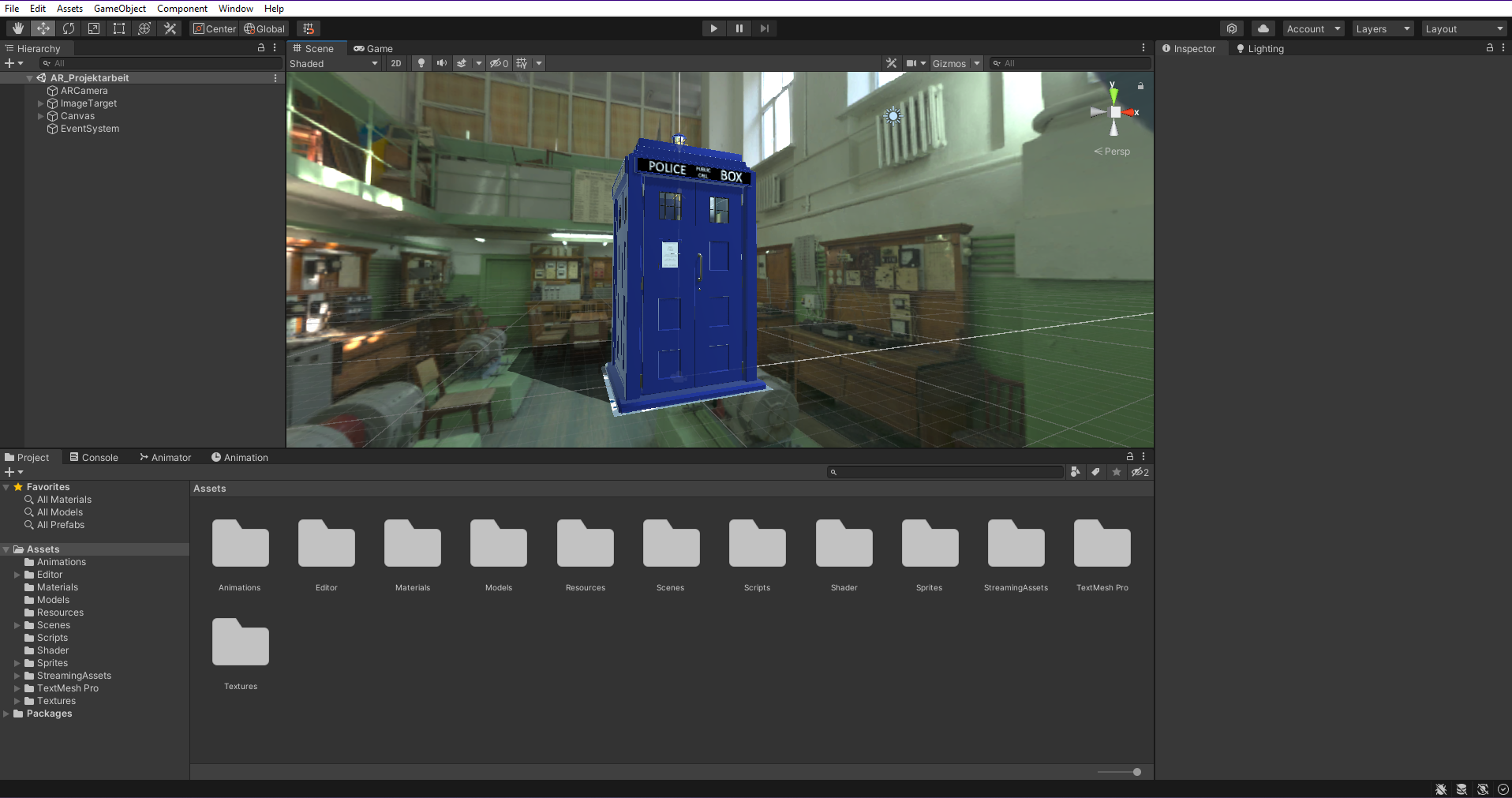The height and width of the screenshot is (798, 1512).
Task: Click the Save search favorite star
Action: [x=1116, y=472]
